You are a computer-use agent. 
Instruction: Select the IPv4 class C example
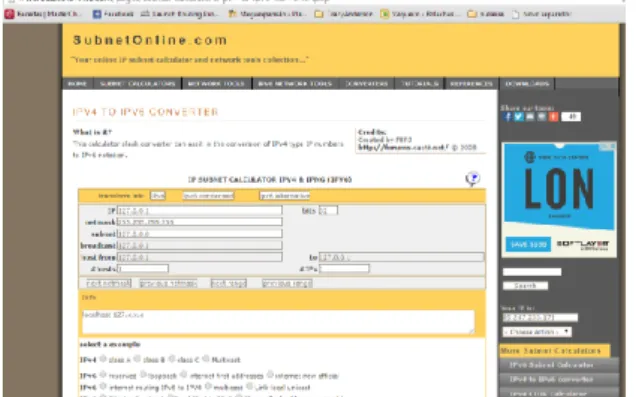click(x=172, y=359)
